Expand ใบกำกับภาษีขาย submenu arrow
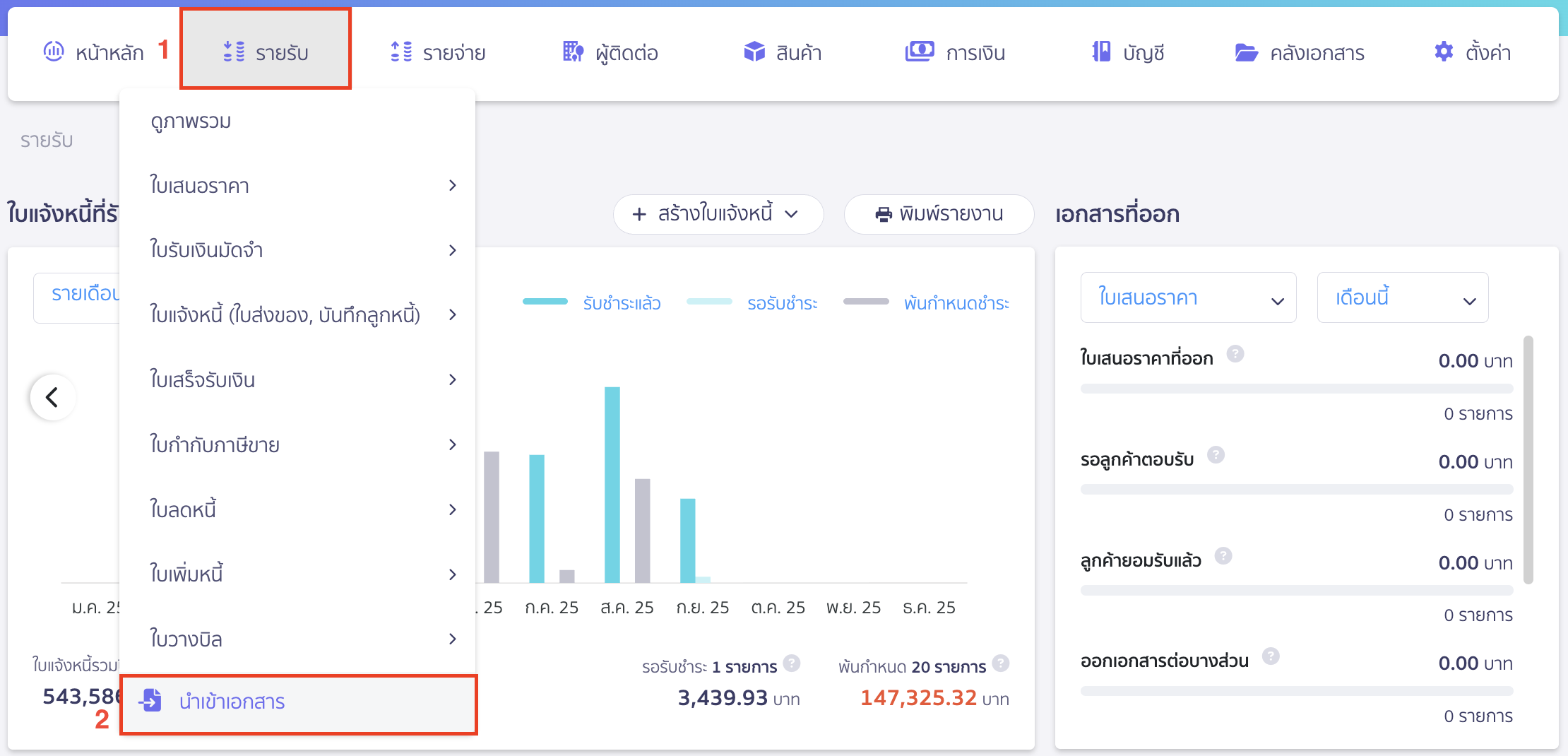The image size is (1568, 756). pyautogui.click(x=453, y=444)
